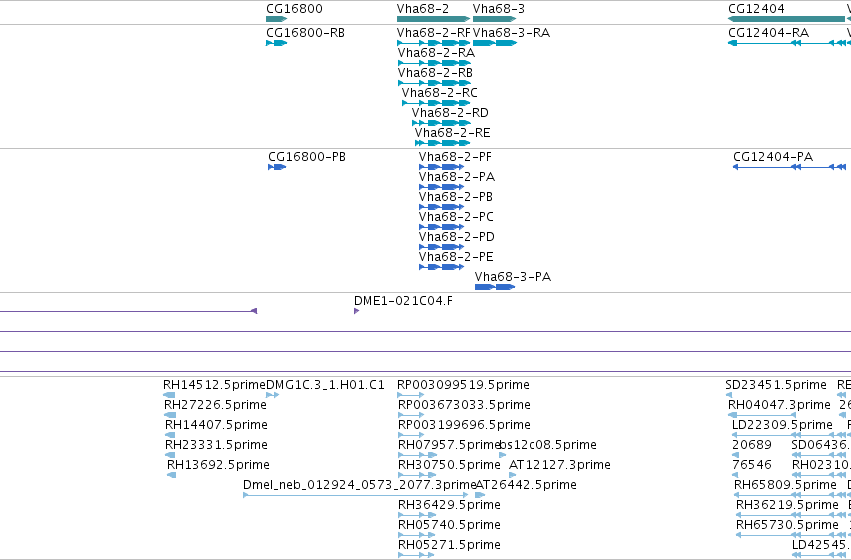Select transcript Vha68-2-RC
The width and height of the screenshot is (851, 560).
[440, 93]
